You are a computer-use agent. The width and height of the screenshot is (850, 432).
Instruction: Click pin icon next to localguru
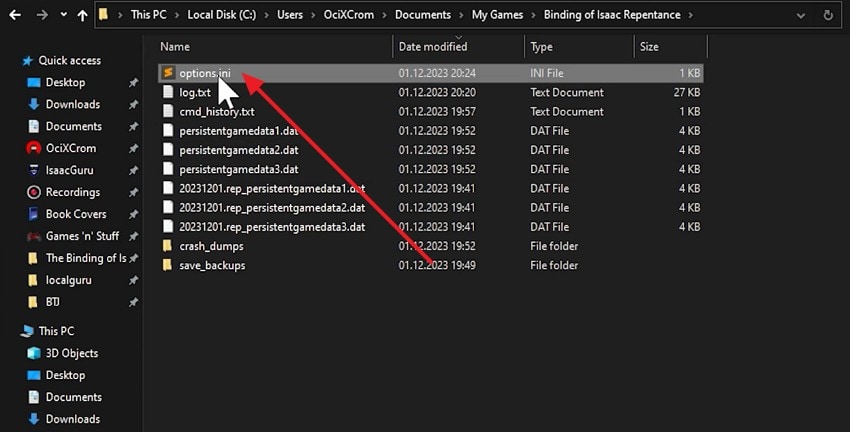pyautogui.click(x=133, y=280)
